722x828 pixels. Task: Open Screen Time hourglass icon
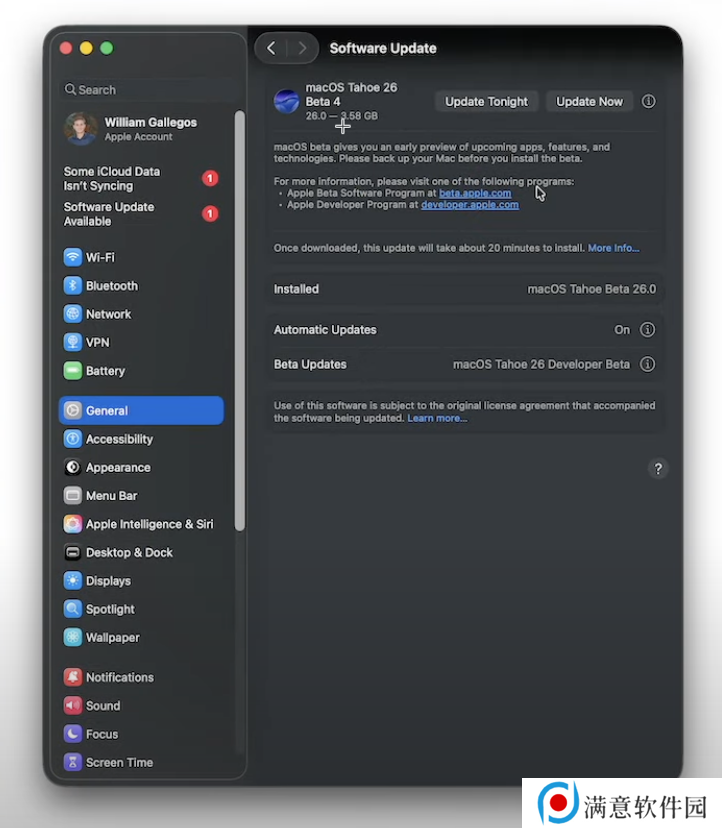[73, 763]
